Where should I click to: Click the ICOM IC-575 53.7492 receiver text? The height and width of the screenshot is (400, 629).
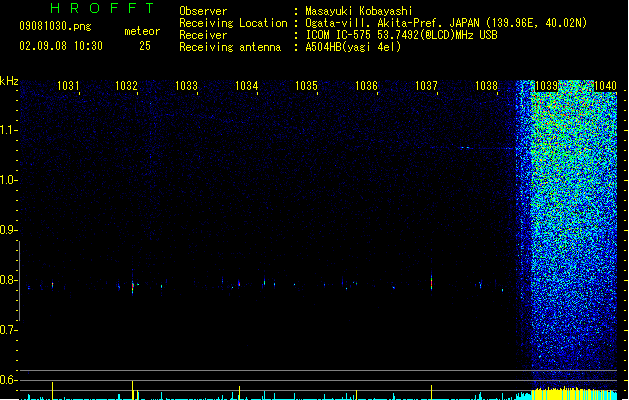click(x=401, y=35)
